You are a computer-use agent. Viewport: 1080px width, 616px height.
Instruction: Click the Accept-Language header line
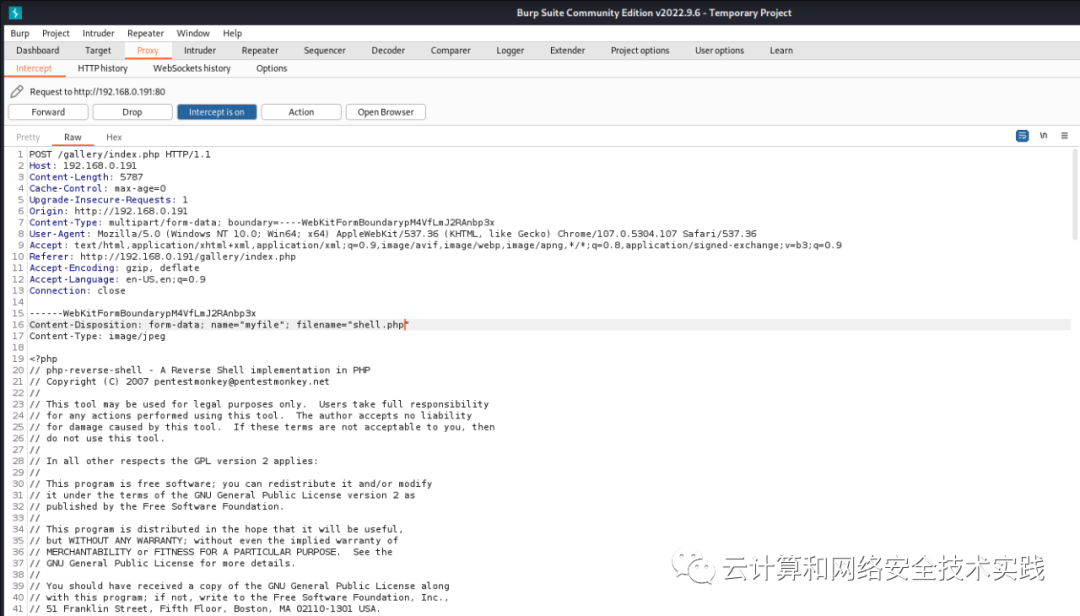coord(117,279)
